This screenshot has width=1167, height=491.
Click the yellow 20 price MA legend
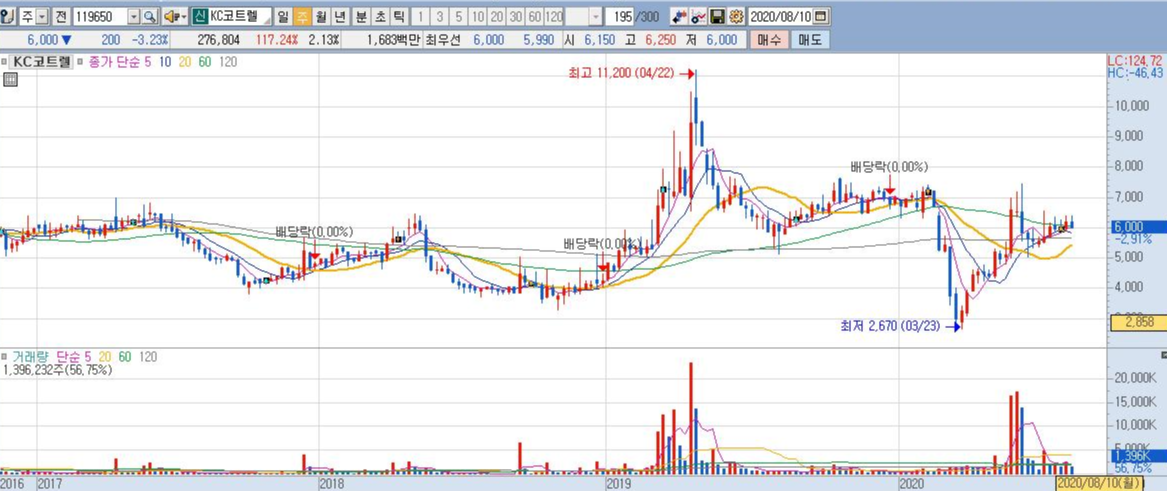pyautogui.click(x=186, y=62)
